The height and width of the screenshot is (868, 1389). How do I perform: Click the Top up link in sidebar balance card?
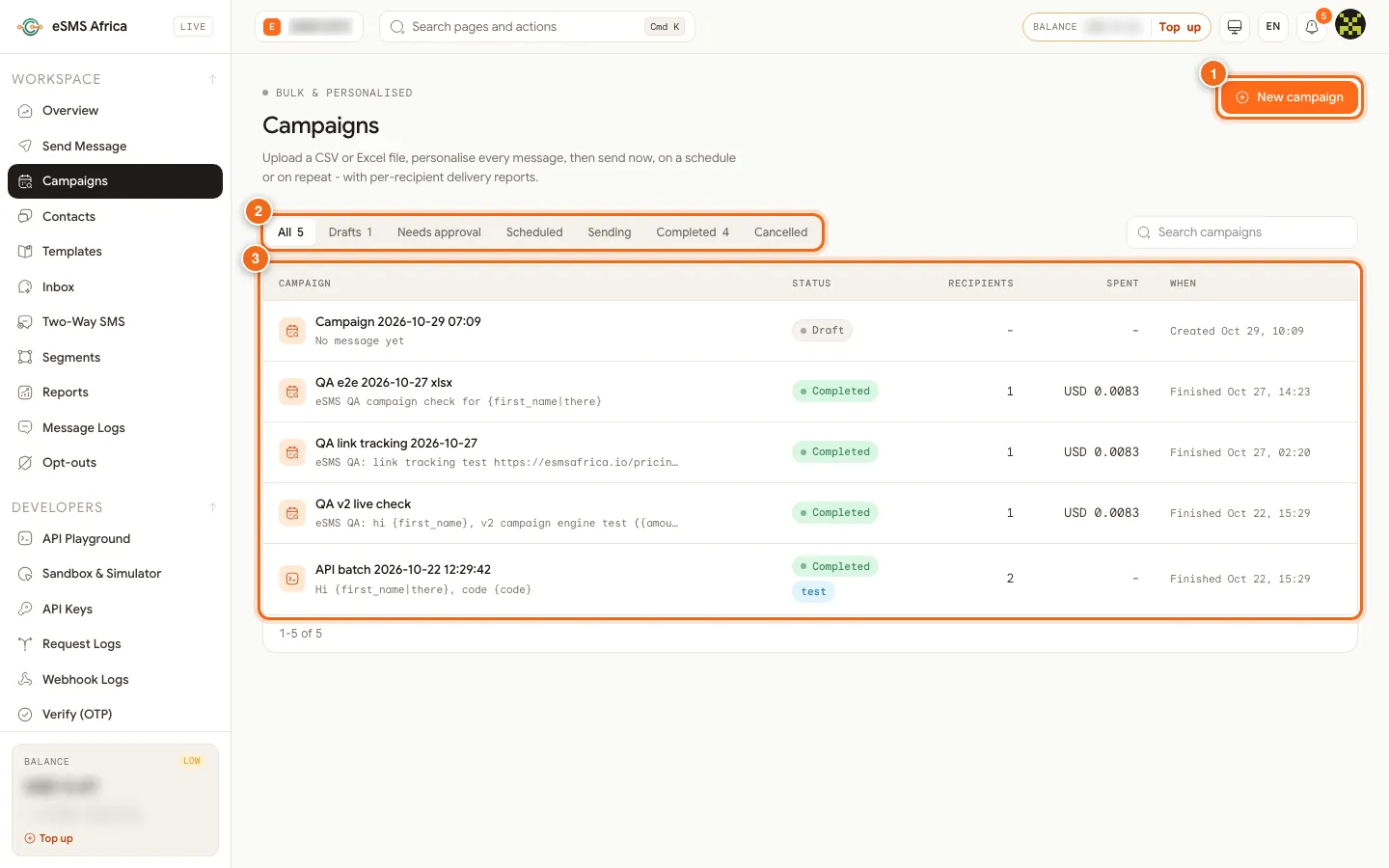pos(49,838)
